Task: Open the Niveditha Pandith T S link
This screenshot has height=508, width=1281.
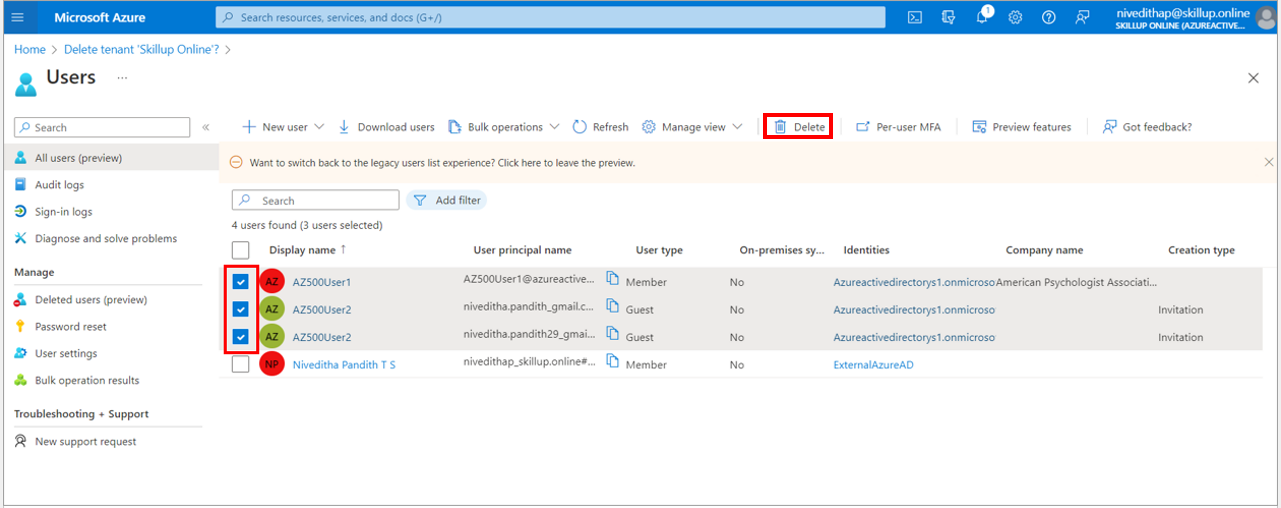Action: (344, 365)
